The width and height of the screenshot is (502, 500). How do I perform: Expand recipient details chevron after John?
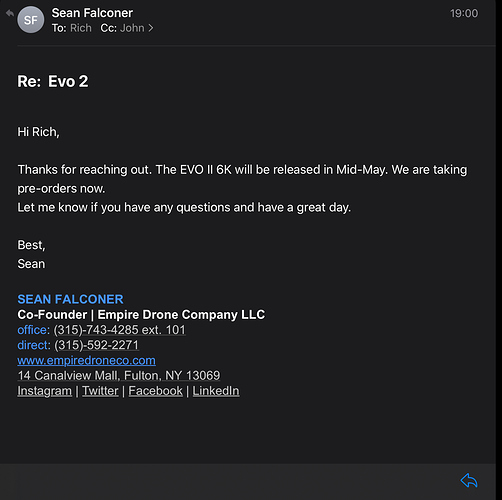pos(151,28)
